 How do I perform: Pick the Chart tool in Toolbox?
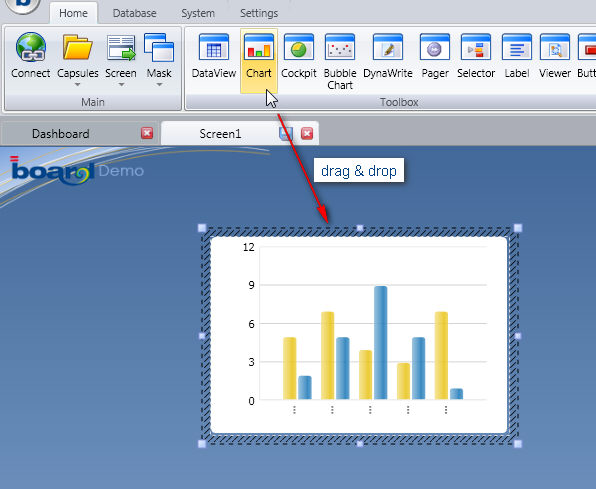(x=258, y=61)
